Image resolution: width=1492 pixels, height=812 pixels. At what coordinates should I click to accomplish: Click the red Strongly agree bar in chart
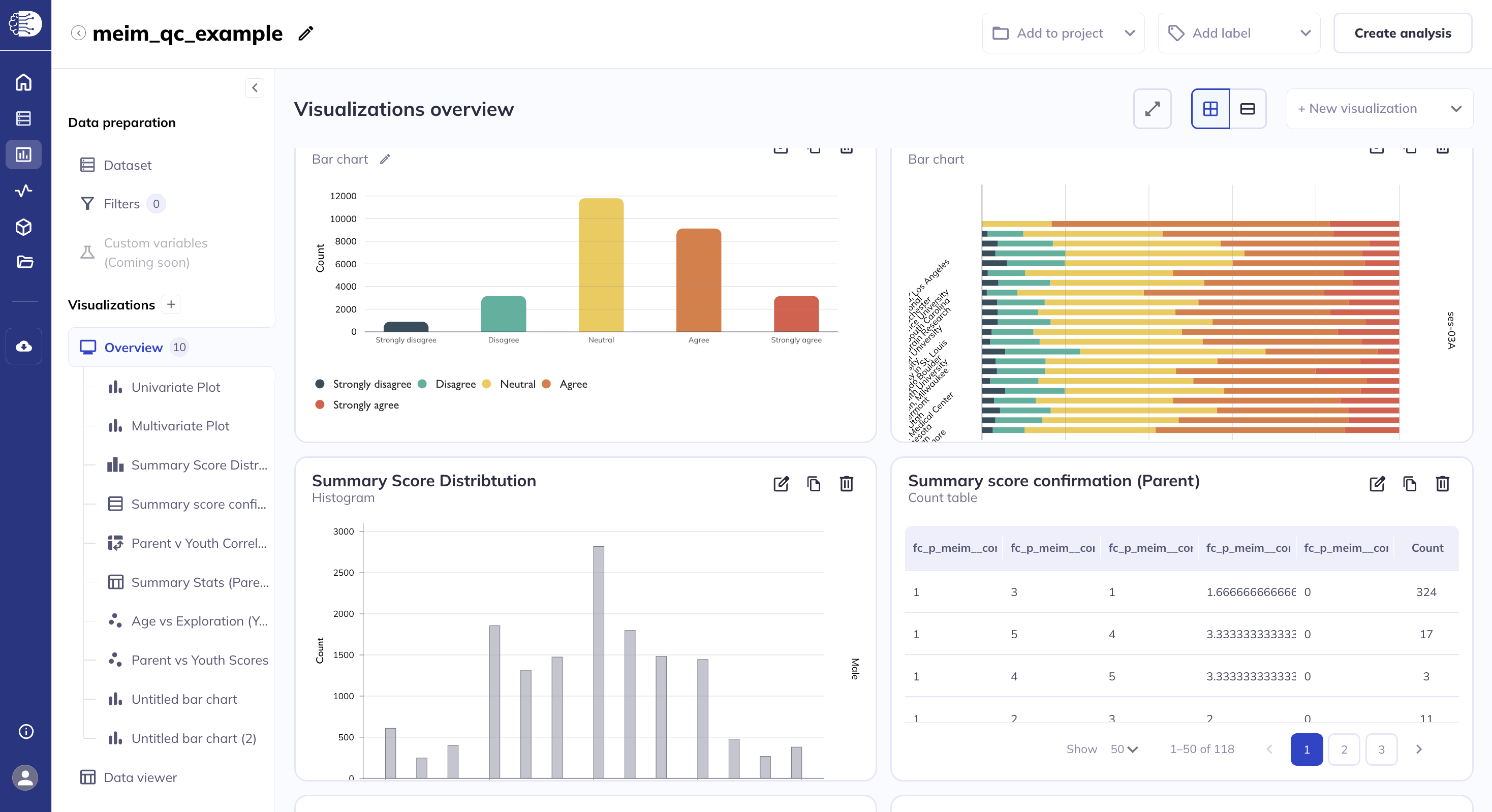coord(796,314)
